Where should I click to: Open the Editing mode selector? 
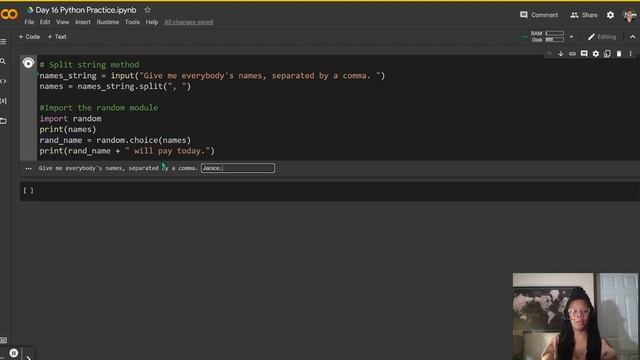click(x=602, y=37)
